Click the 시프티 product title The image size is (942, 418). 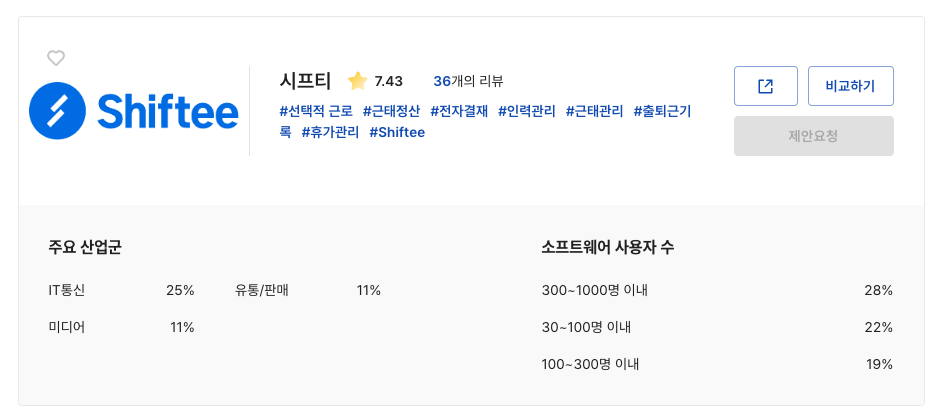tap(305, 81)
